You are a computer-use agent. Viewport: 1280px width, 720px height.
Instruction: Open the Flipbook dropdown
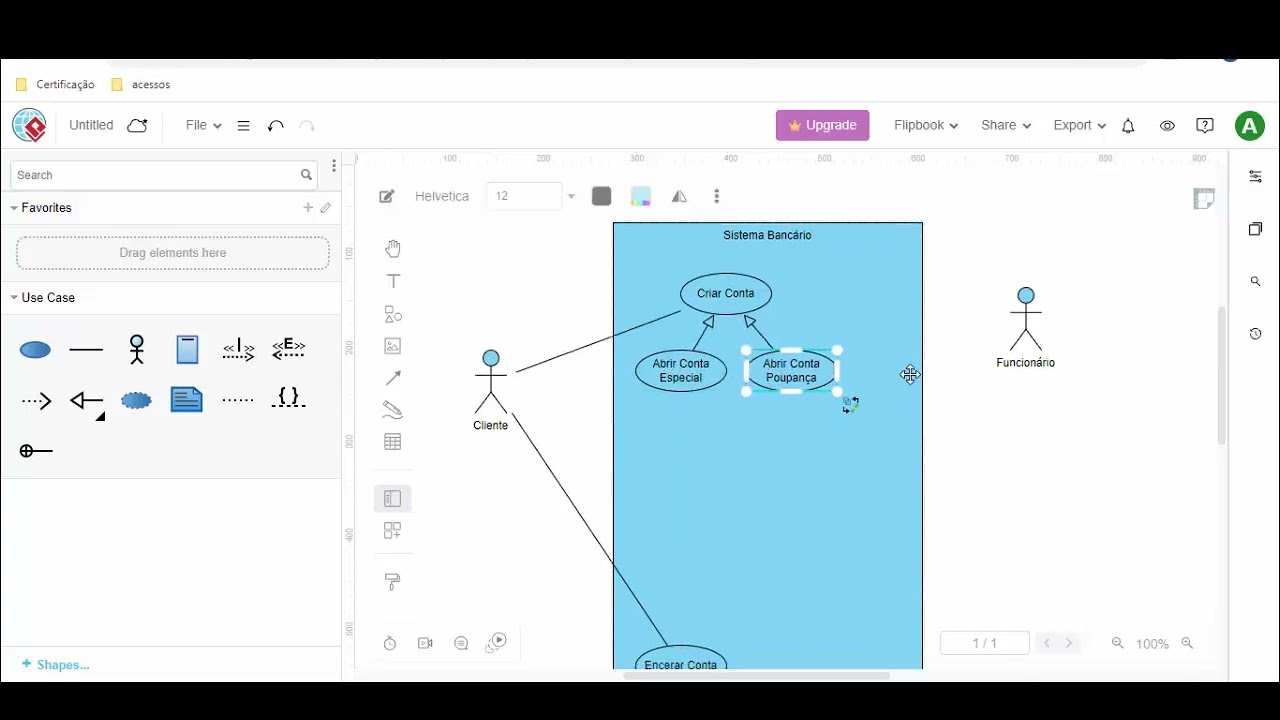coord(926,125)
